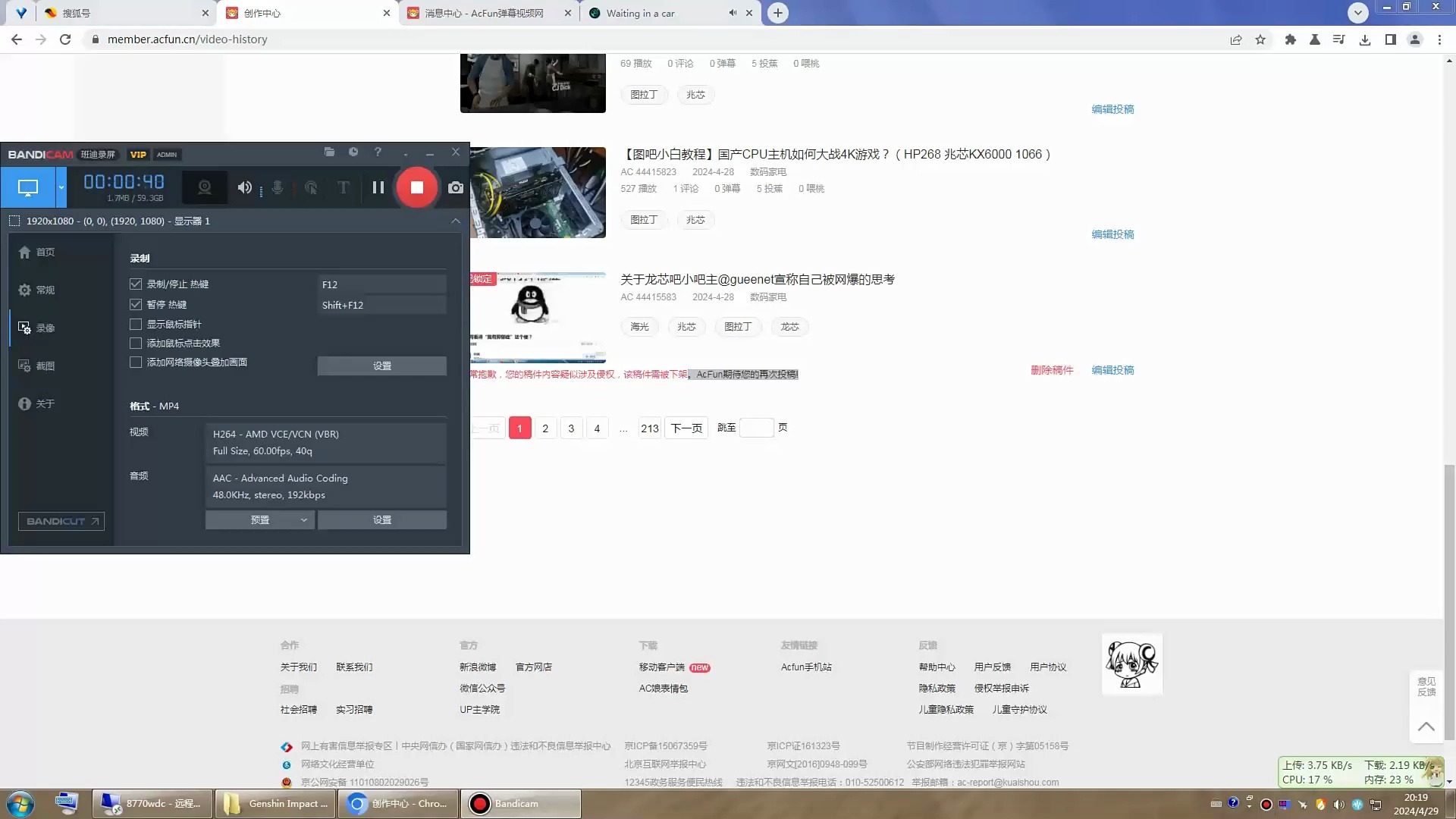Open the 国产CPU主机 video thumbnail

coord(538,192)
